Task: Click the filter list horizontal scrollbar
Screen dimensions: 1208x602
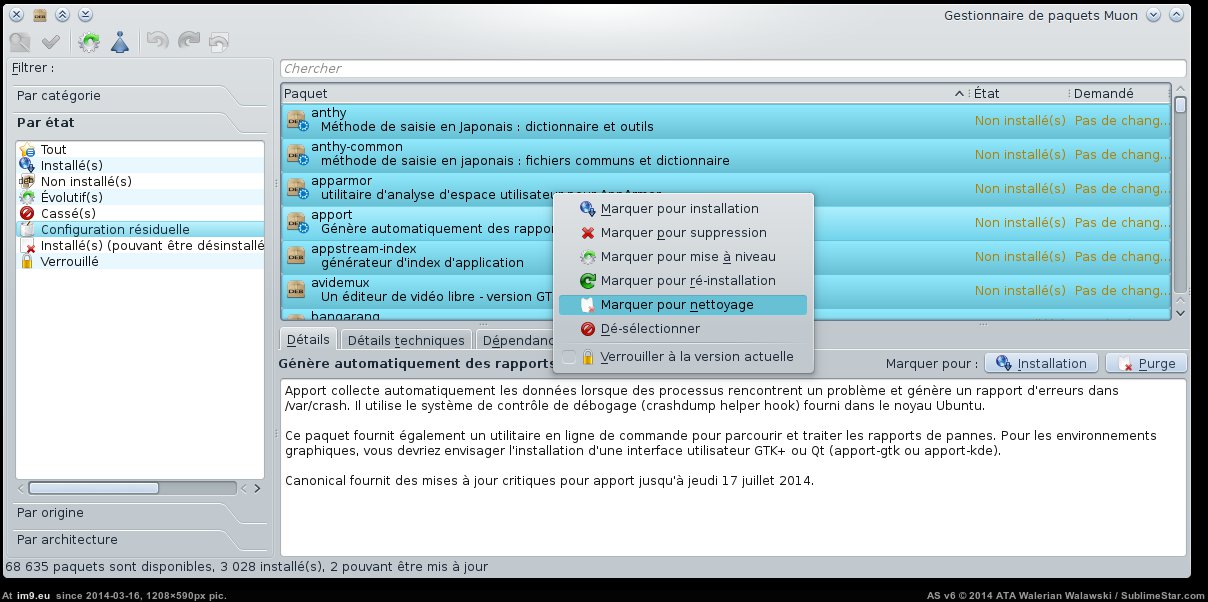Action: coord(134,488)
